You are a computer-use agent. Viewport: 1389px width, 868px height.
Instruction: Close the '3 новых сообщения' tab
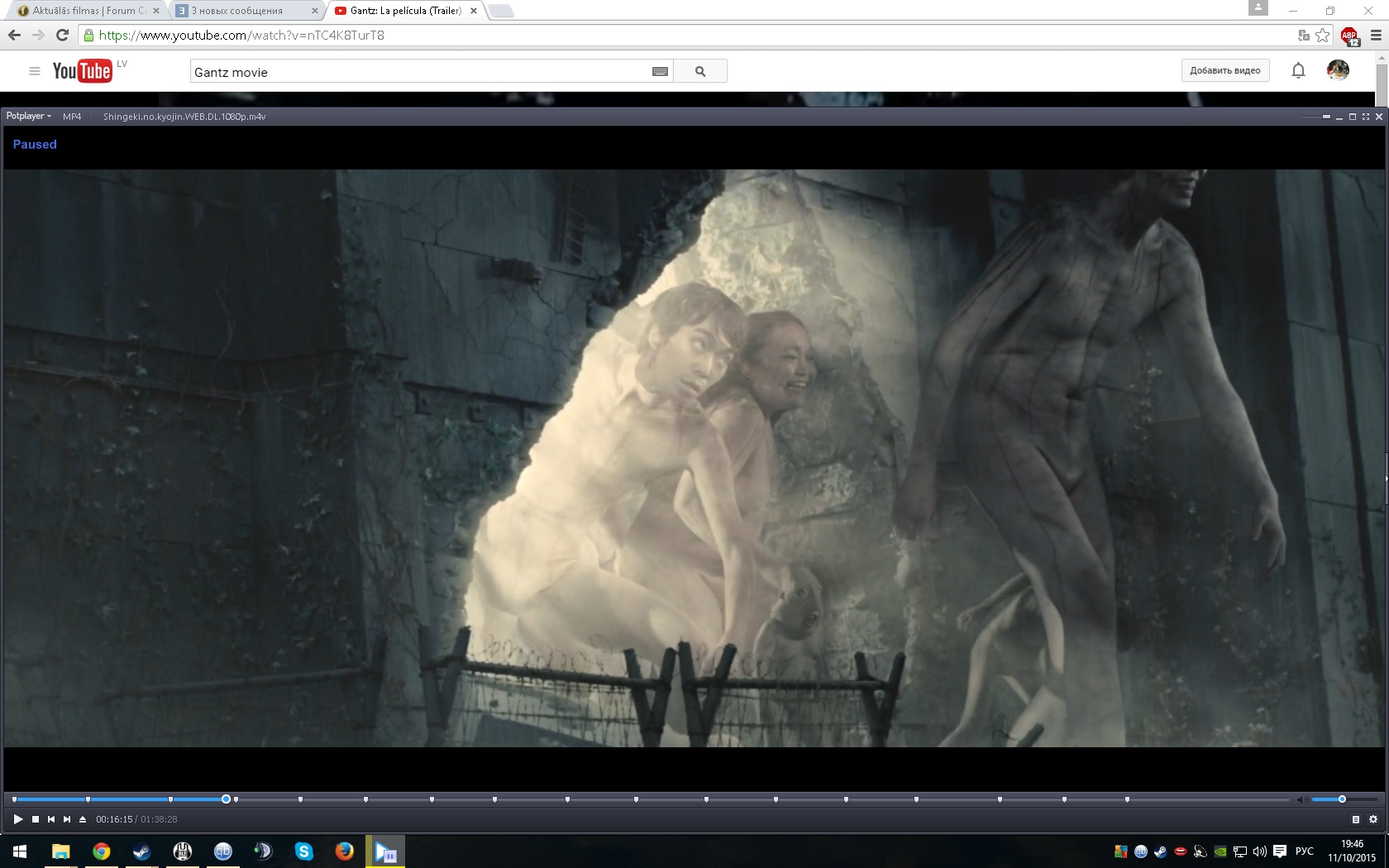point(315,11)
